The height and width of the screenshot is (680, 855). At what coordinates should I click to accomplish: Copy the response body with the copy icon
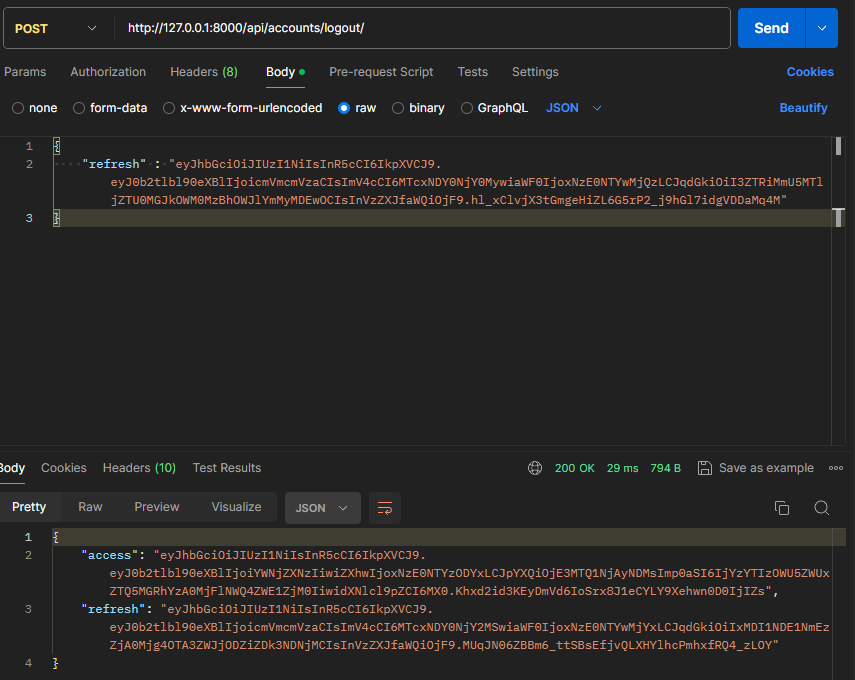click(x=782, y=508)
